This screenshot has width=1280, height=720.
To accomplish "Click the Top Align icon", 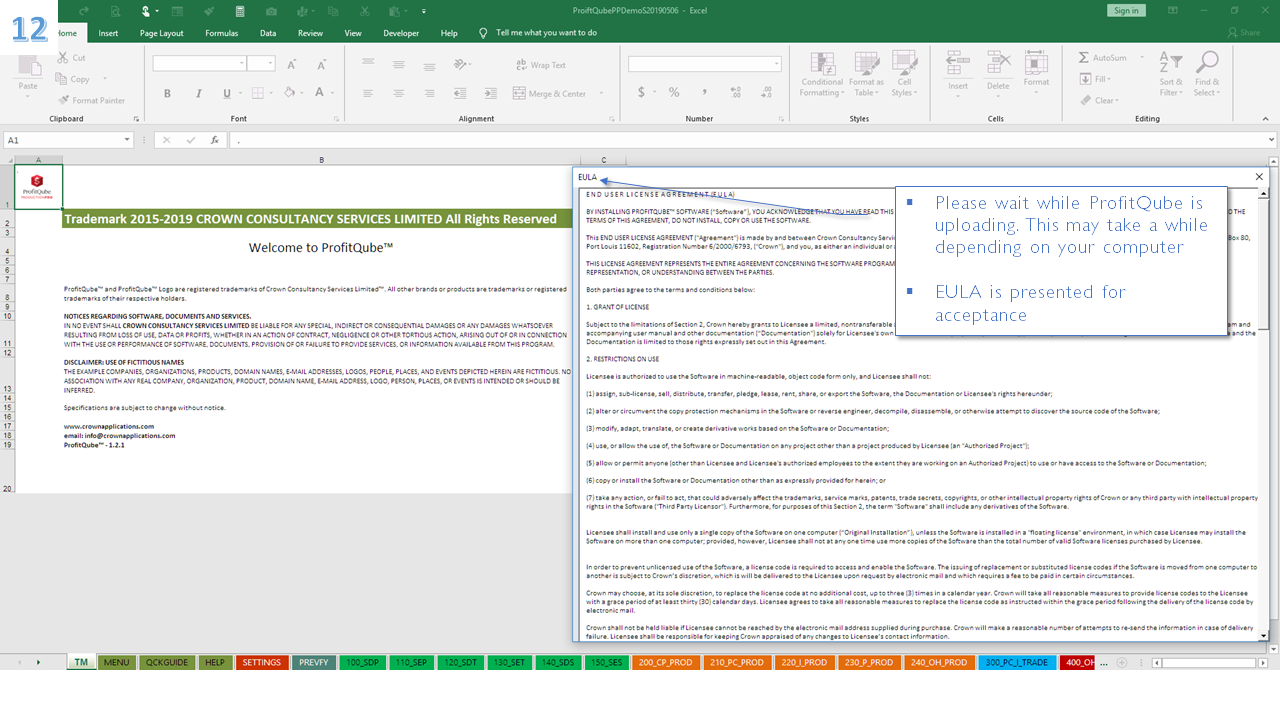I will 369,64.
